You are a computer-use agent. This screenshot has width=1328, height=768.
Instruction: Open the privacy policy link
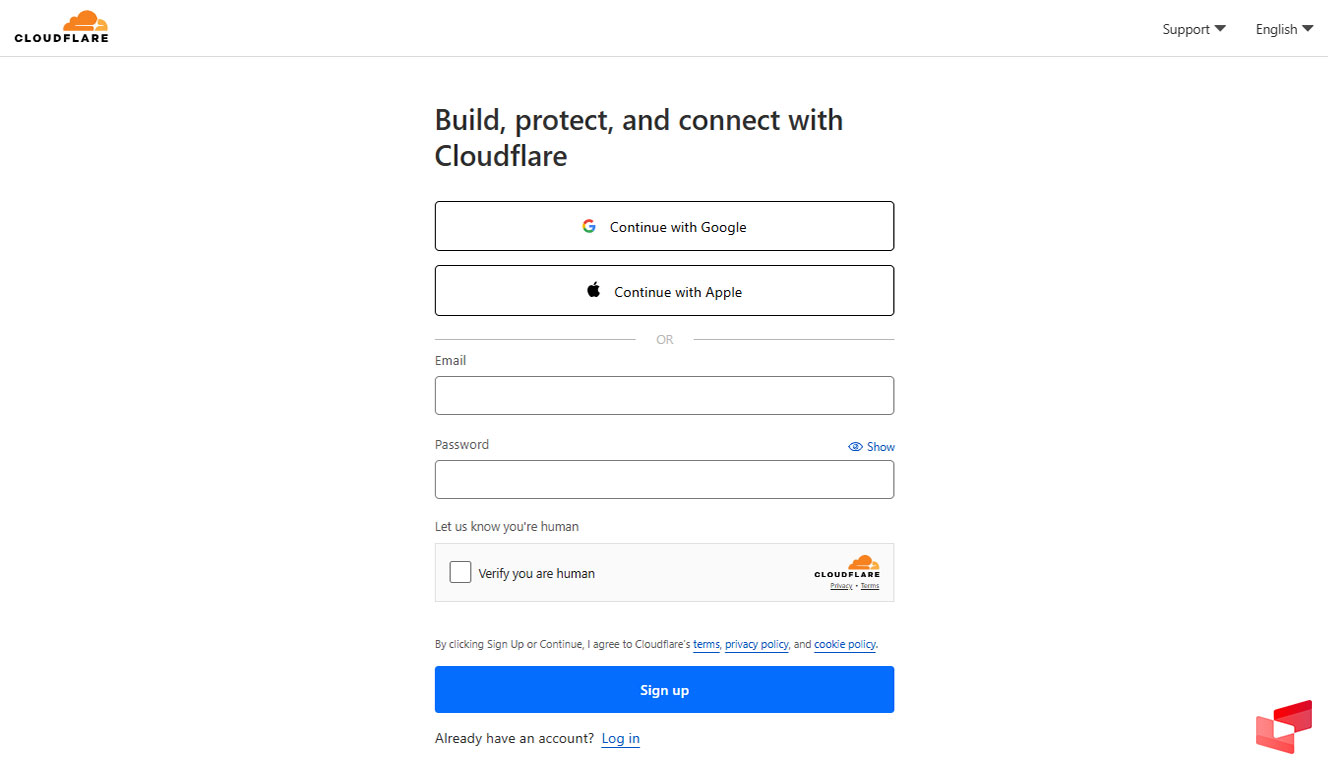(x=756, y=645)
